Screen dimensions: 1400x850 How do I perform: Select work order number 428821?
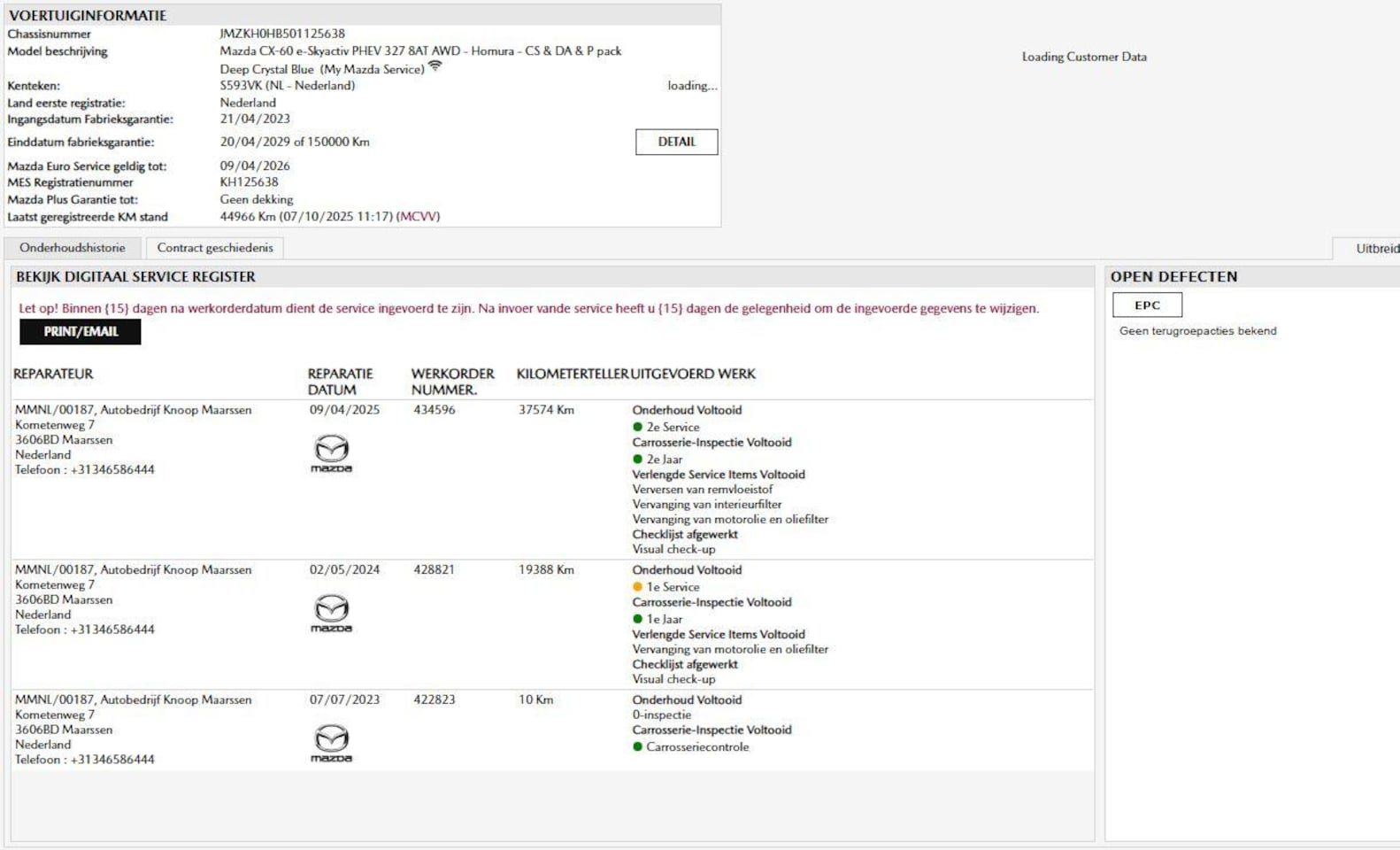pyautogui.click(x=434, y=569)
